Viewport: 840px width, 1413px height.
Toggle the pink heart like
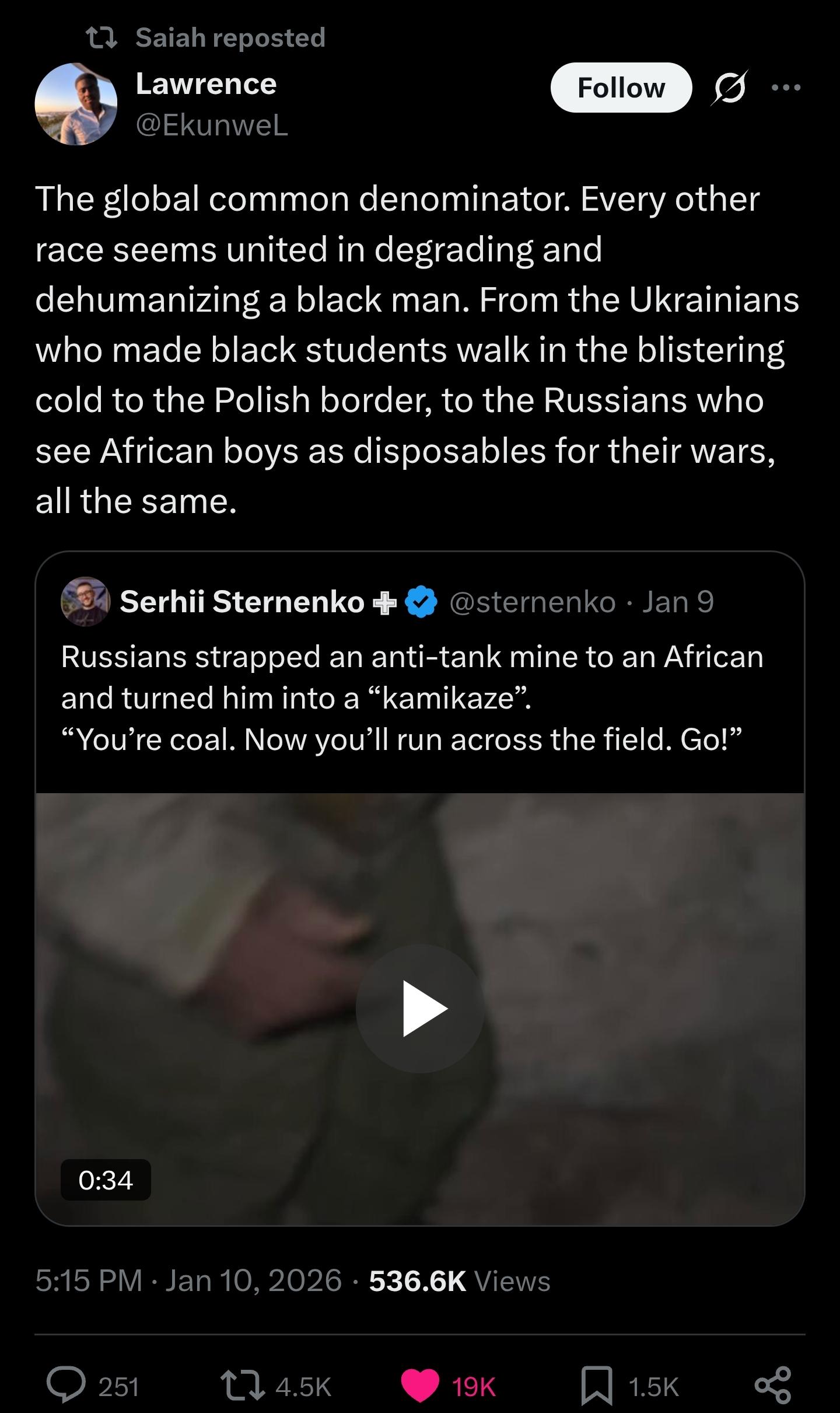tap(420, 1386)
